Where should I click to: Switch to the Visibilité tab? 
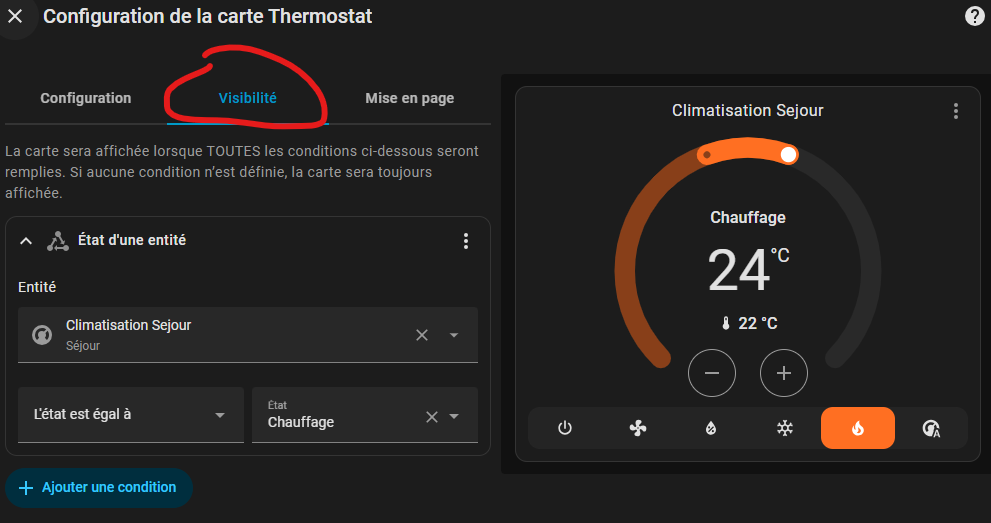pos(248,98)
